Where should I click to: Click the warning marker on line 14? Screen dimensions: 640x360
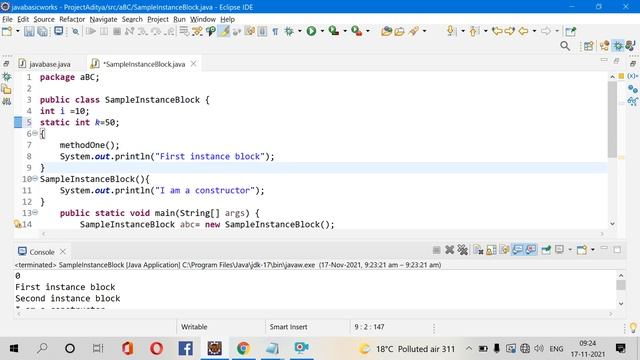click(x=18, y=224)
